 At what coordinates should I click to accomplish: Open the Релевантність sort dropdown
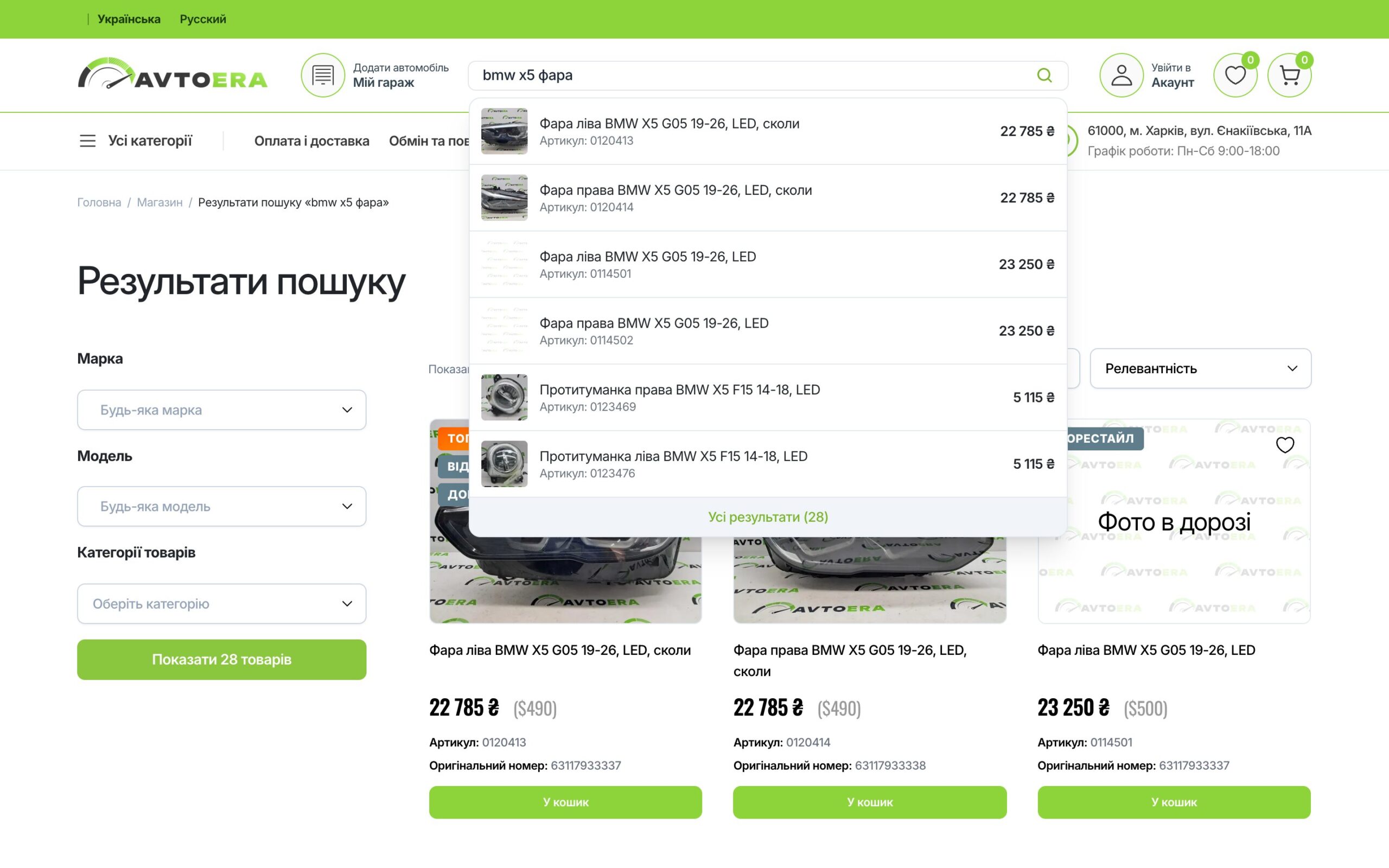(1200, 368)
